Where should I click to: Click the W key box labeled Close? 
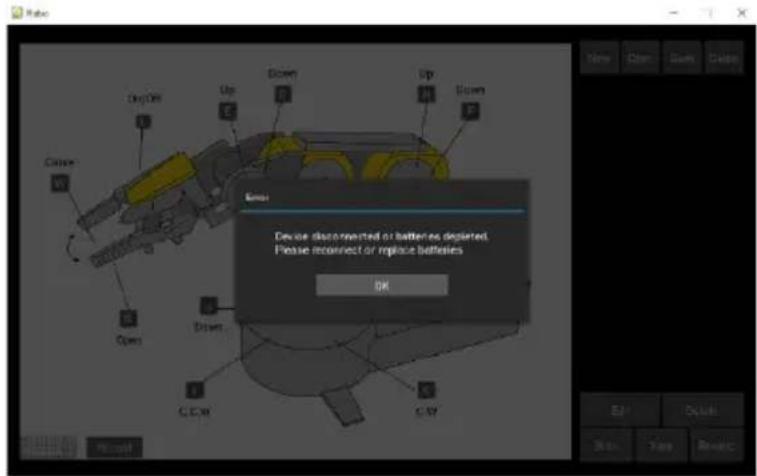click(x=58, y=183)
